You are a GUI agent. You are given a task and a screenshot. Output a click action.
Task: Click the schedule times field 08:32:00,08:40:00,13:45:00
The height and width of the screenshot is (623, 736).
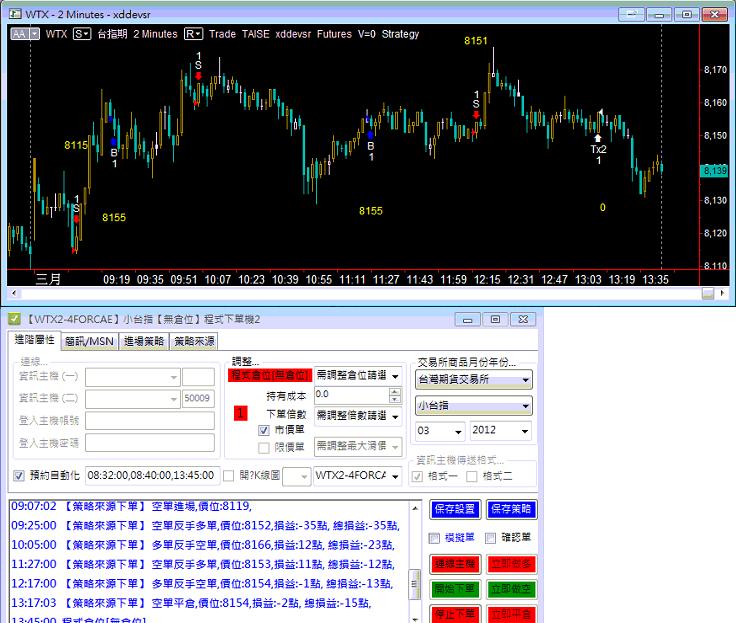[151, 476]
